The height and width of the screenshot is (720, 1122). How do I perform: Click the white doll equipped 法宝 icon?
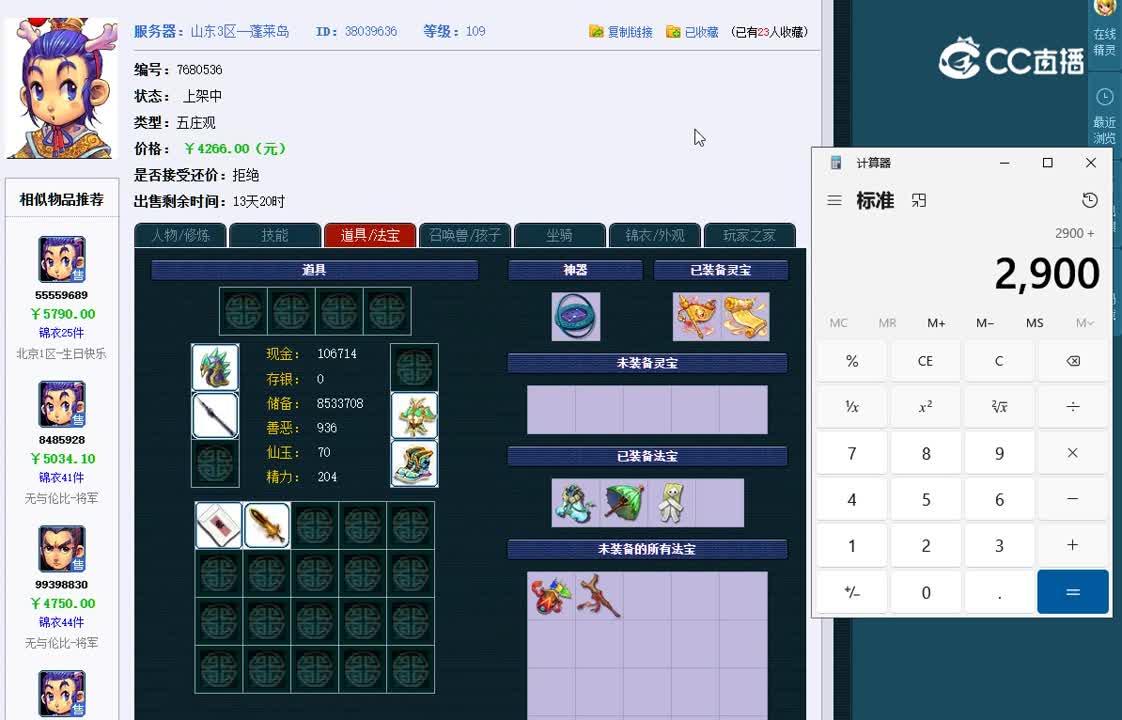672,502
